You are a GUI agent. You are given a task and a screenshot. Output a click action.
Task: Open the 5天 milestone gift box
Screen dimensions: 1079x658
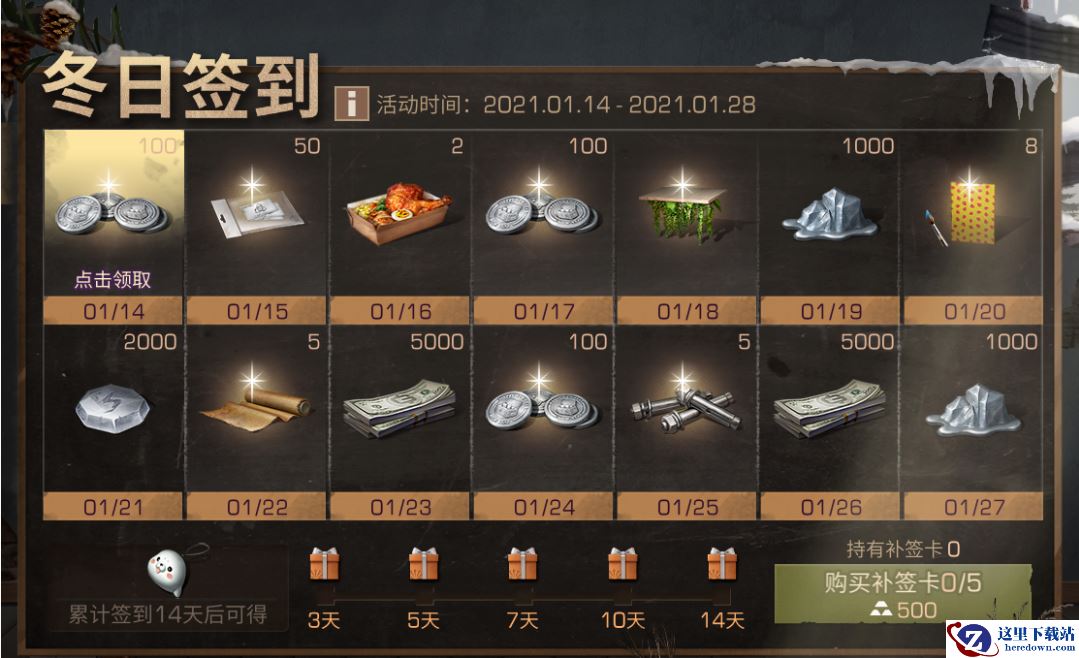[423, 565]
